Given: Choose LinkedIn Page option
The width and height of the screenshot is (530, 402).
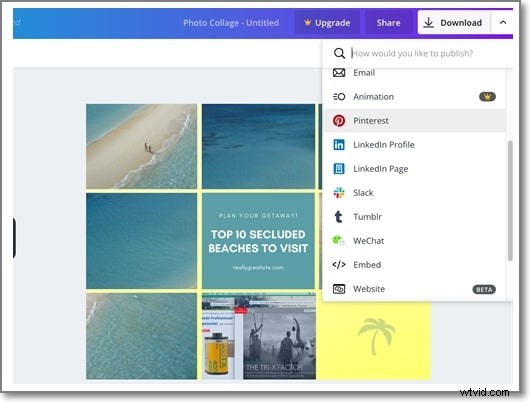Looking at the screenshot, I should pos(414,169).
